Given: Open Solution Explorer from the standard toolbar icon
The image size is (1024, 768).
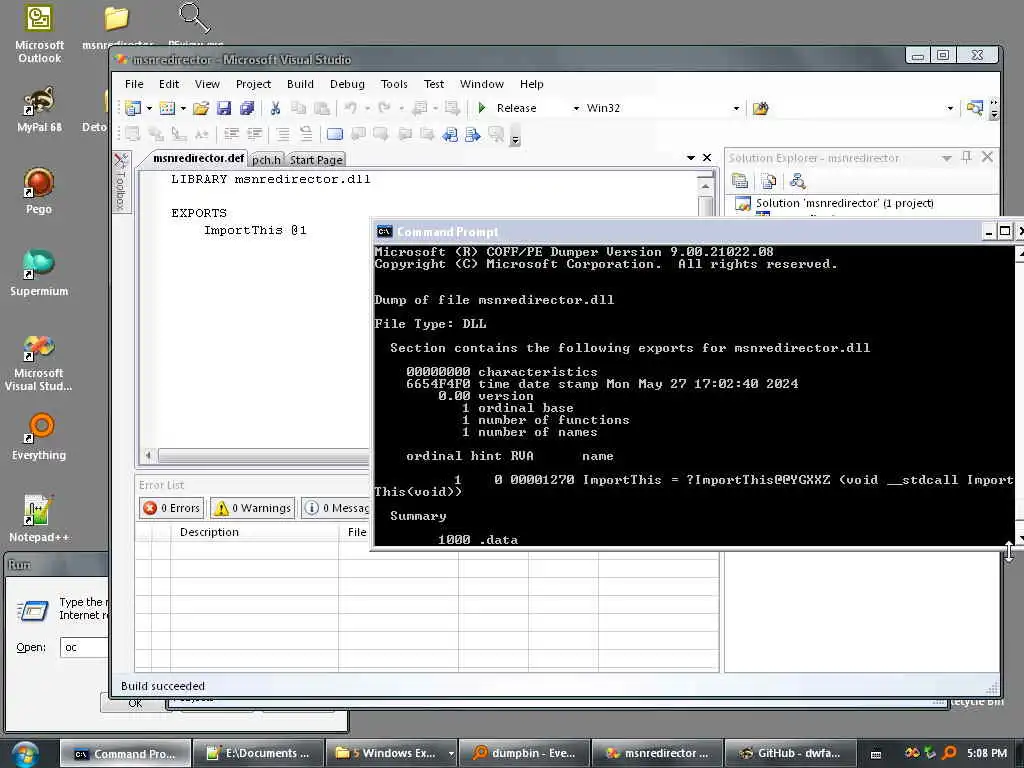Looking at the screenshot, I should click(974, 108).
